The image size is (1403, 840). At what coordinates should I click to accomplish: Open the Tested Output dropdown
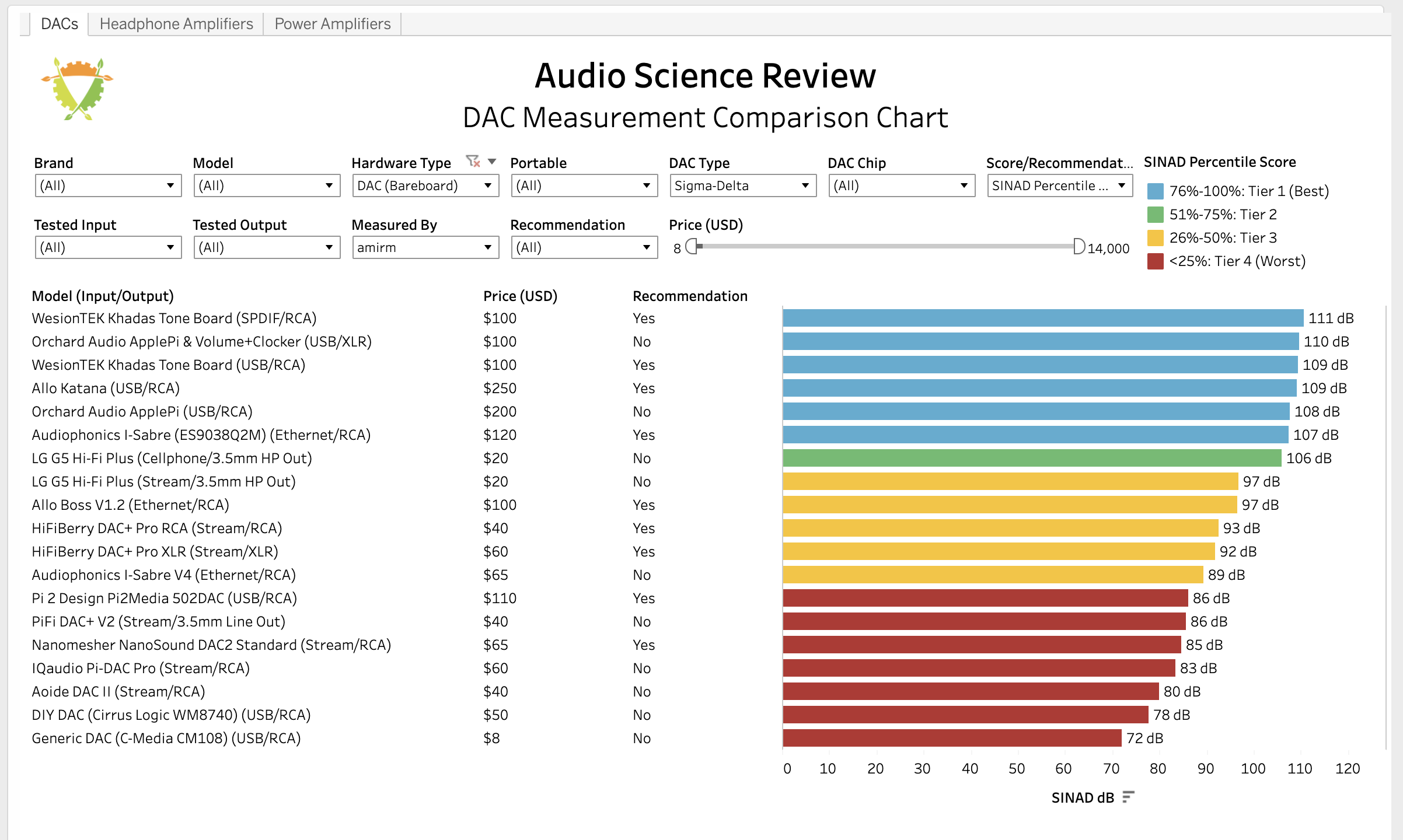(x=267, y=247)
